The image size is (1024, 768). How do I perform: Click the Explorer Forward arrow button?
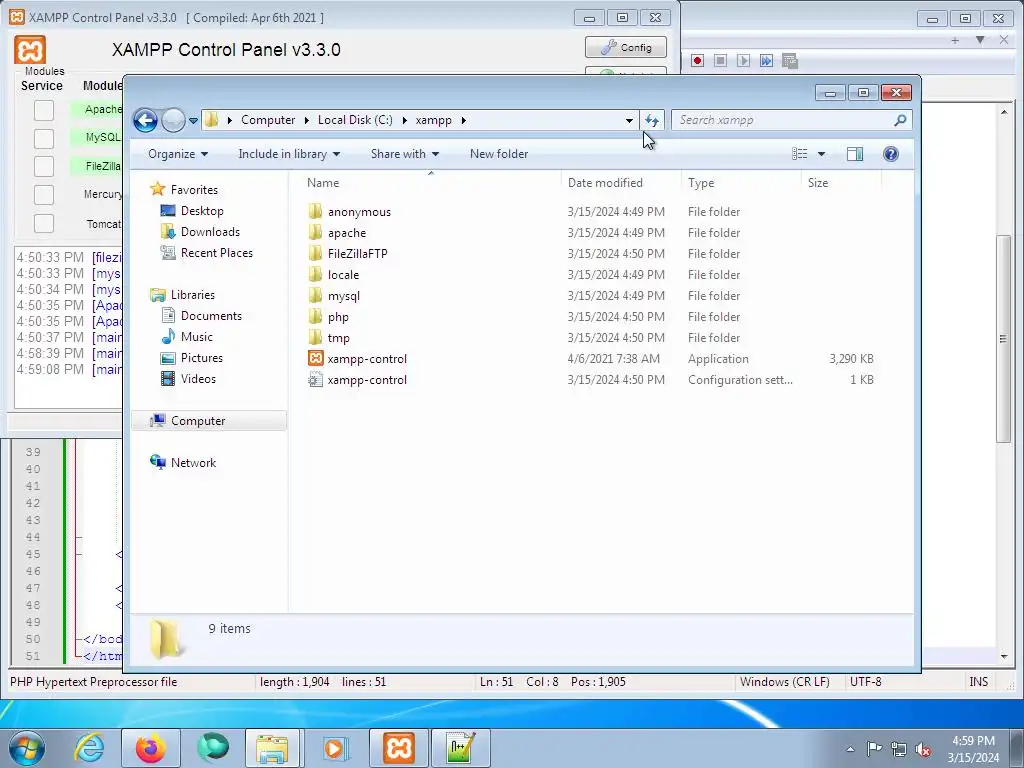pos(173,120)
